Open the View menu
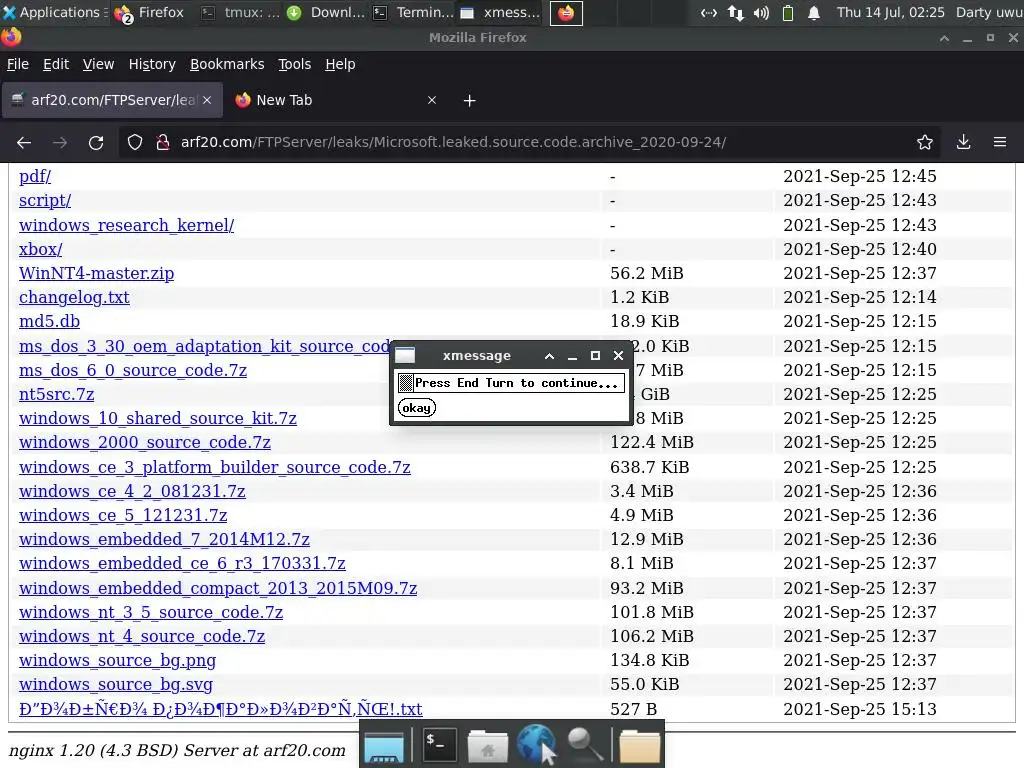Viewport: 1024px width, 768px height. [98, 64]
